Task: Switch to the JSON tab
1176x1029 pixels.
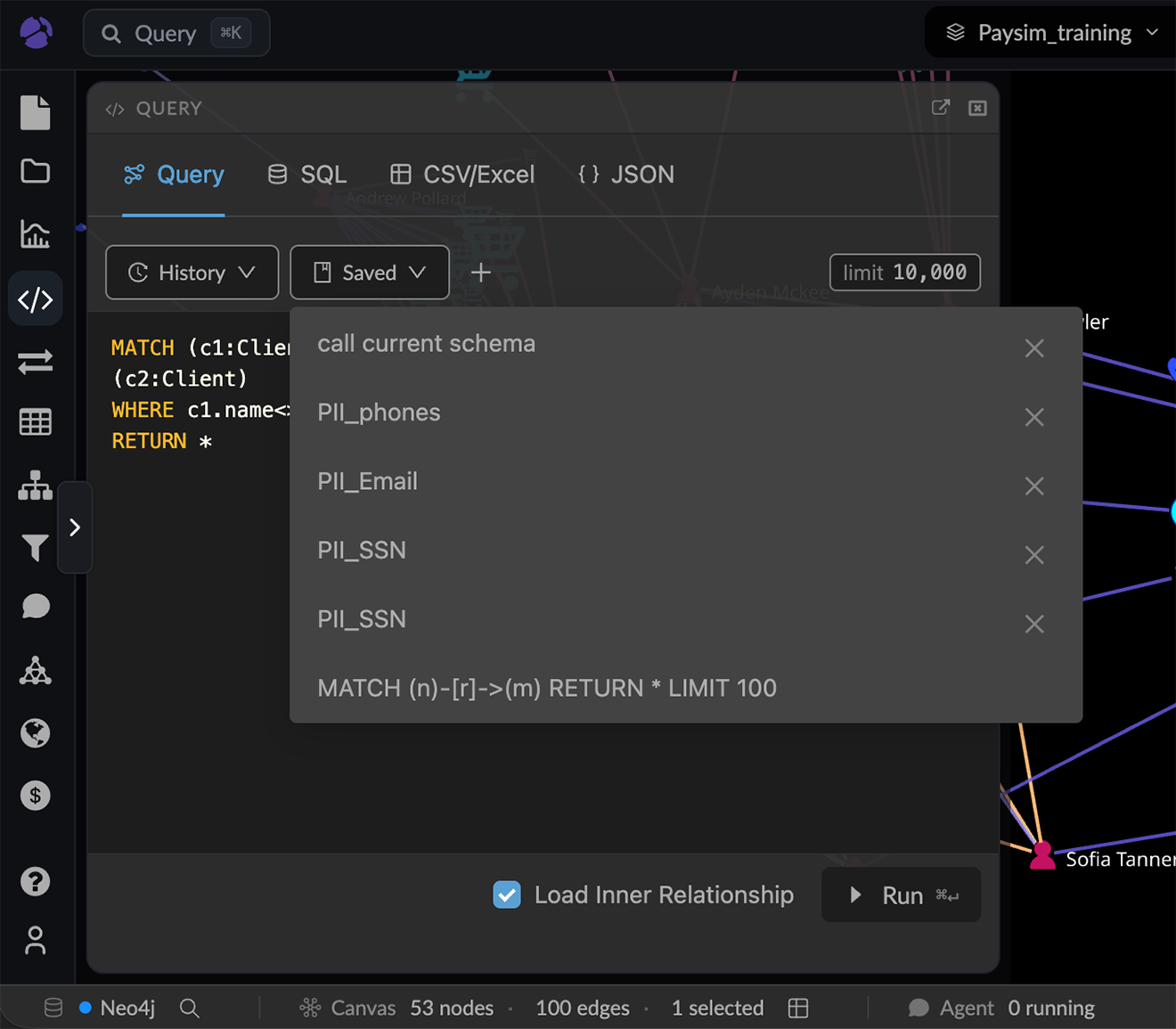Action: click(626, 175)
